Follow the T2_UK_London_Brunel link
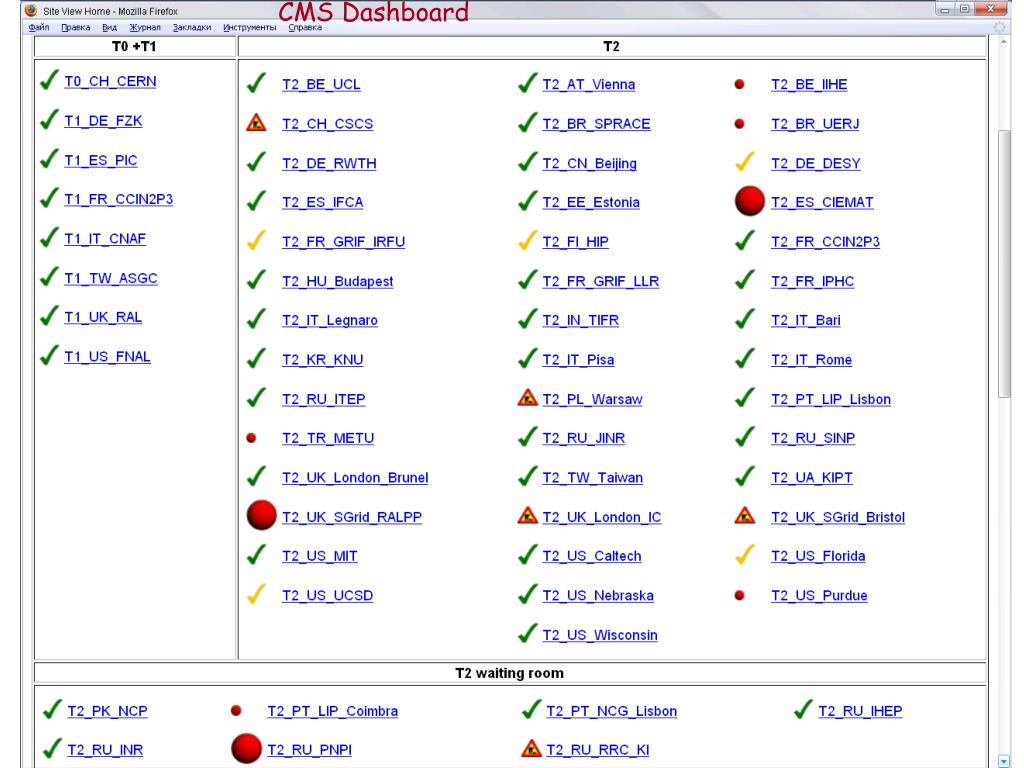 pos(355,478)
